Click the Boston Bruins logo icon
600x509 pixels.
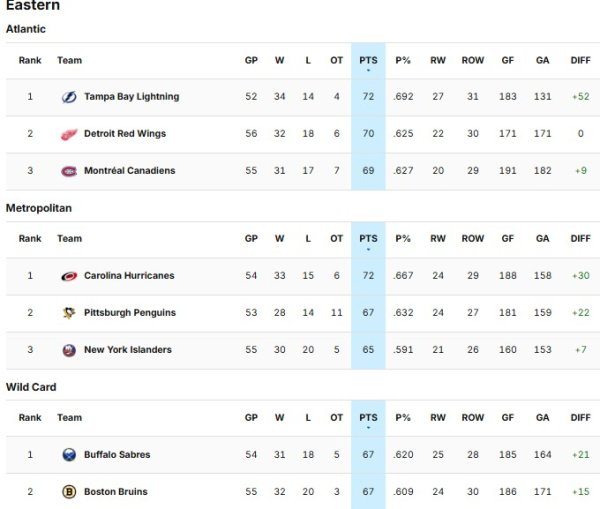(69, 492)
